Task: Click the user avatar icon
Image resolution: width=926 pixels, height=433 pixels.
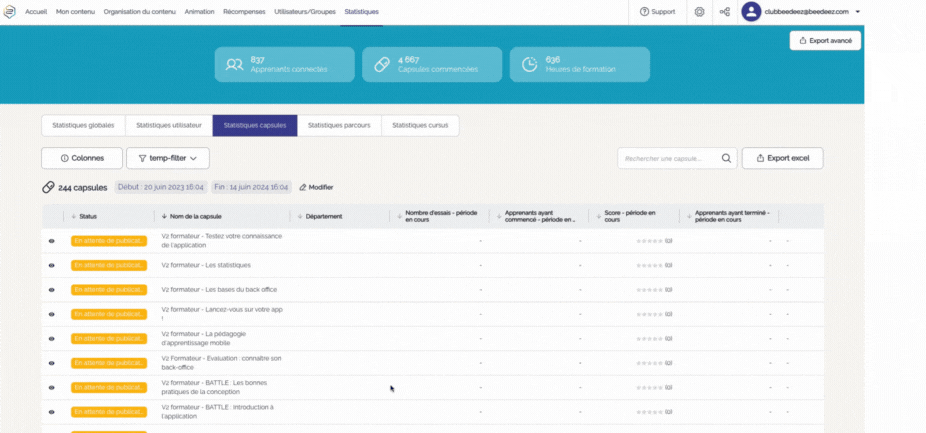Action: click(x=751, y=11)
